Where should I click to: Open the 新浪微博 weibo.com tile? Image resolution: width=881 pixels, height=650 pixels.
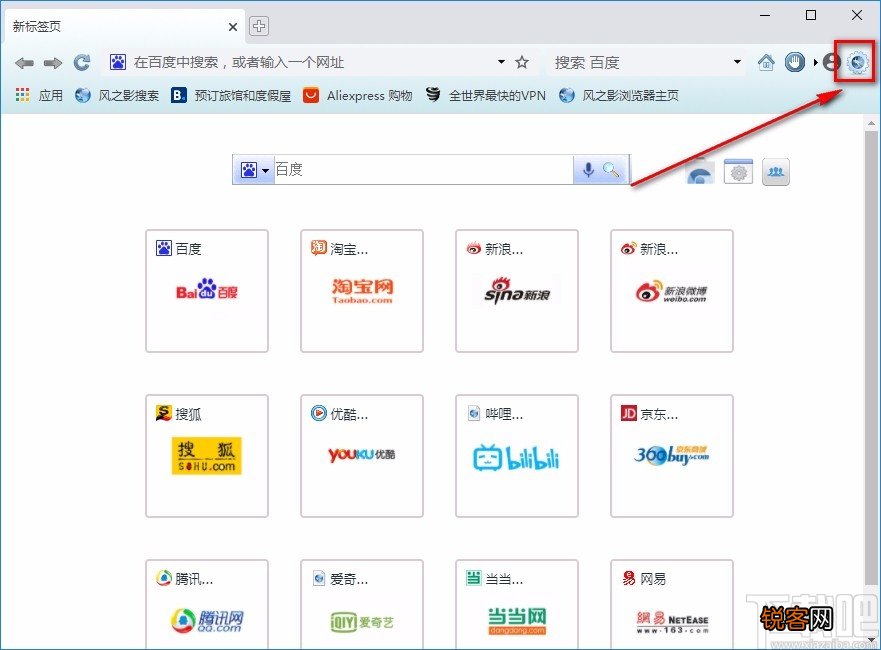click(x=672, y=291)
